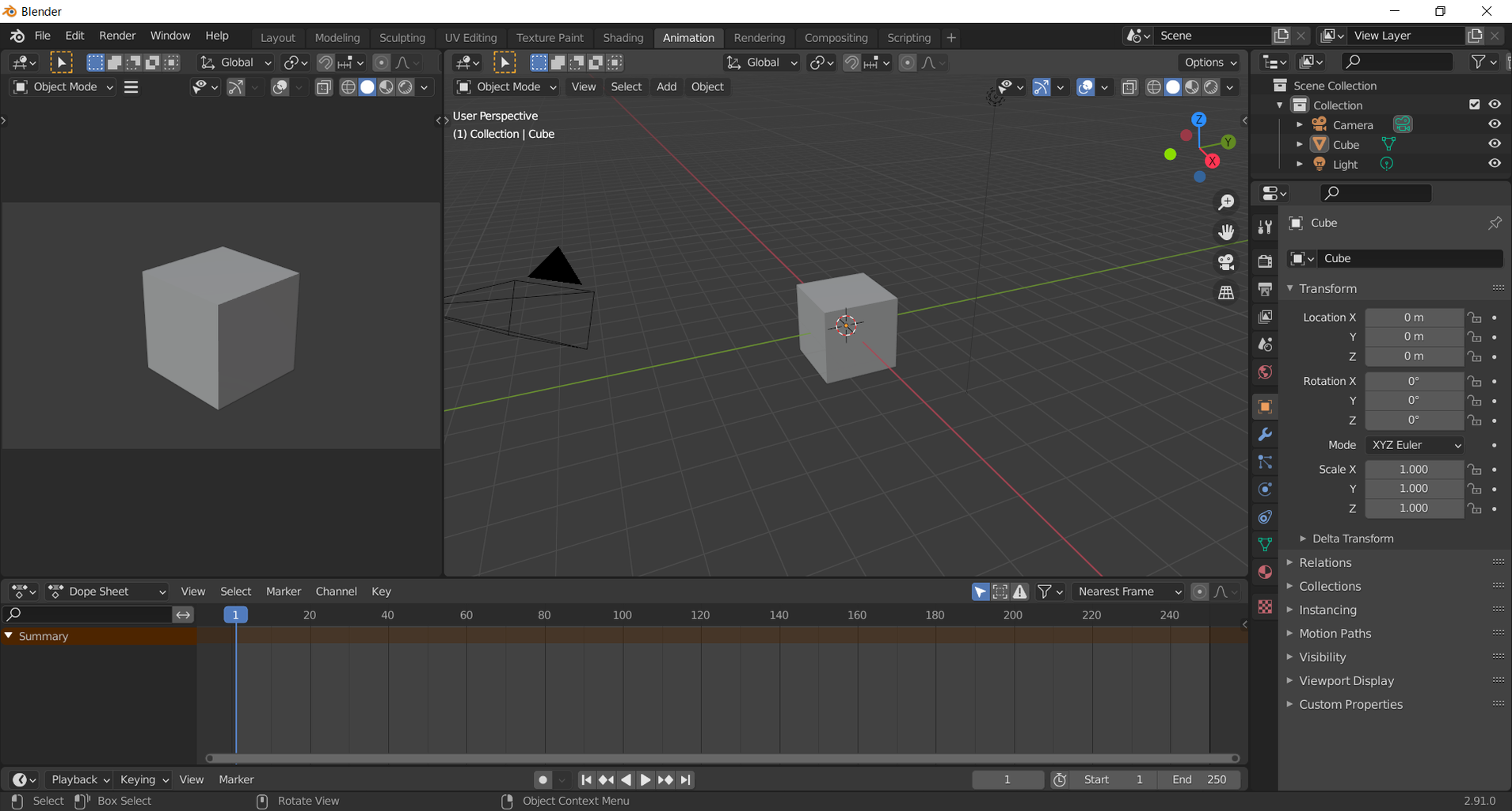Open the Render menu

[117, 36]
